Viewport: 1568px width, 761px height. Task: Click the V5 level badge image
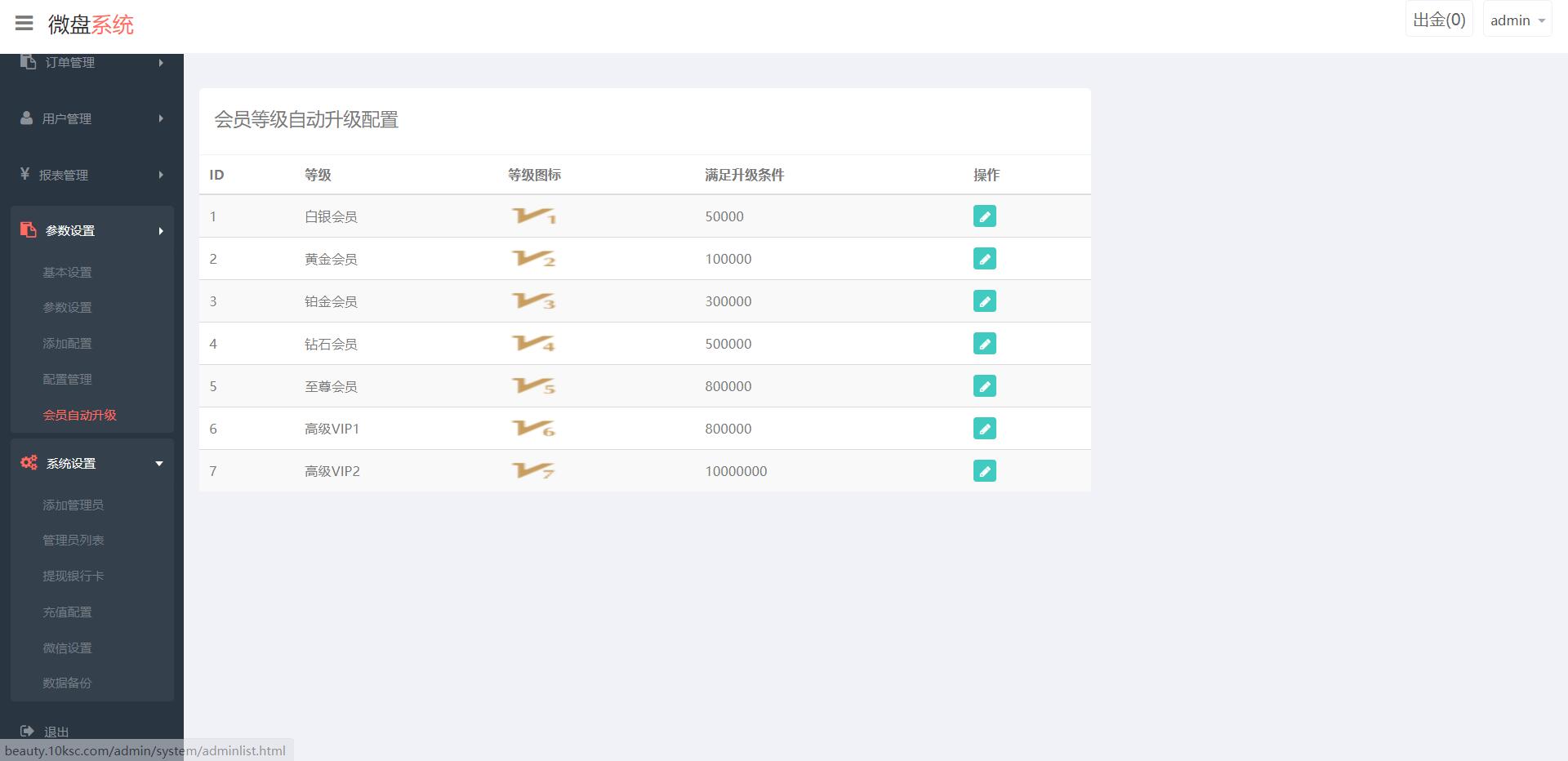[x=534, y=386]
